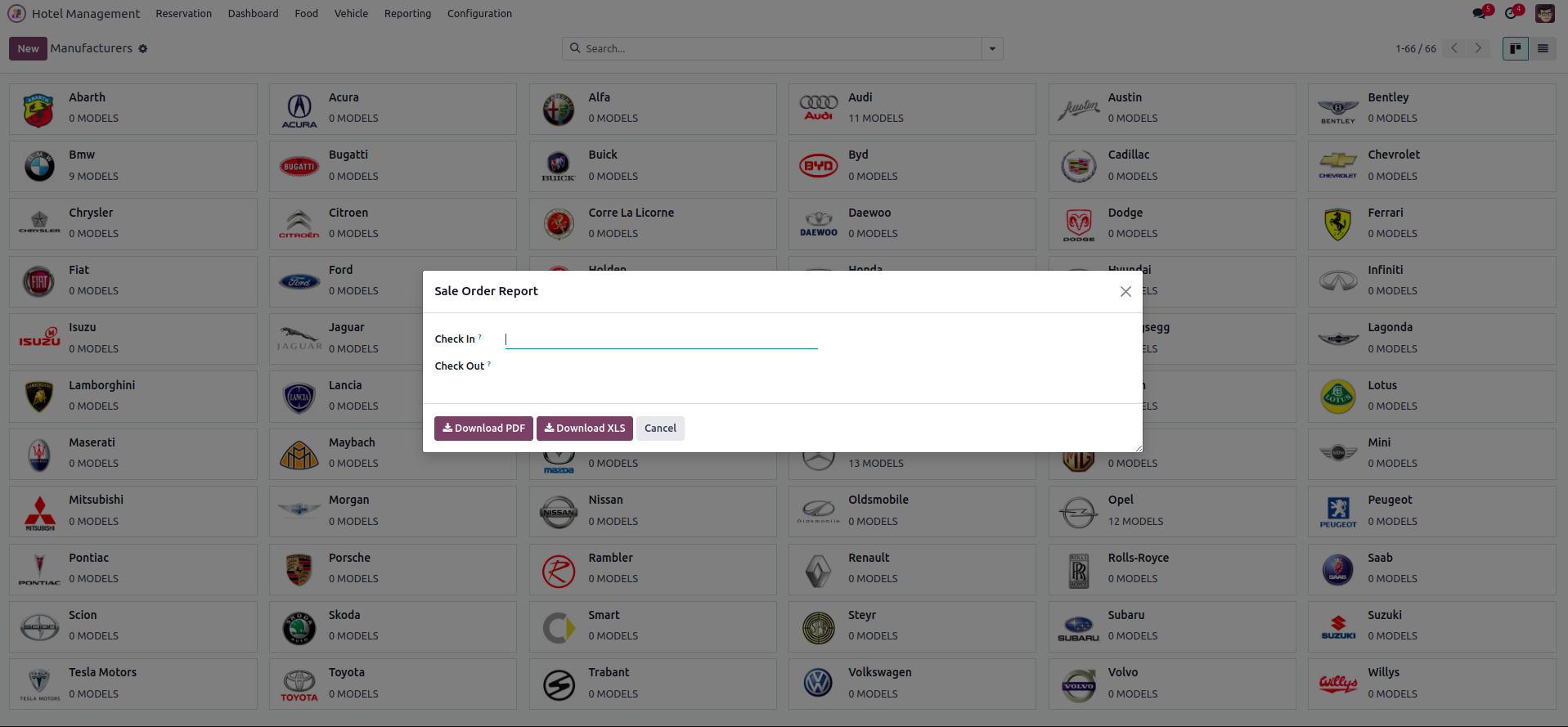Viewport: 1568px width, 727px height.
Task: Click the Download PDF button
Action: 483,429
